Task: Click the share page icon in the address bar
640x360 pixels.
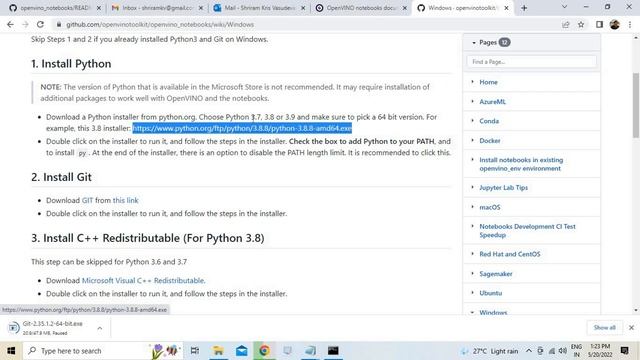Action: pyautogui.click(x=565, y=24)
